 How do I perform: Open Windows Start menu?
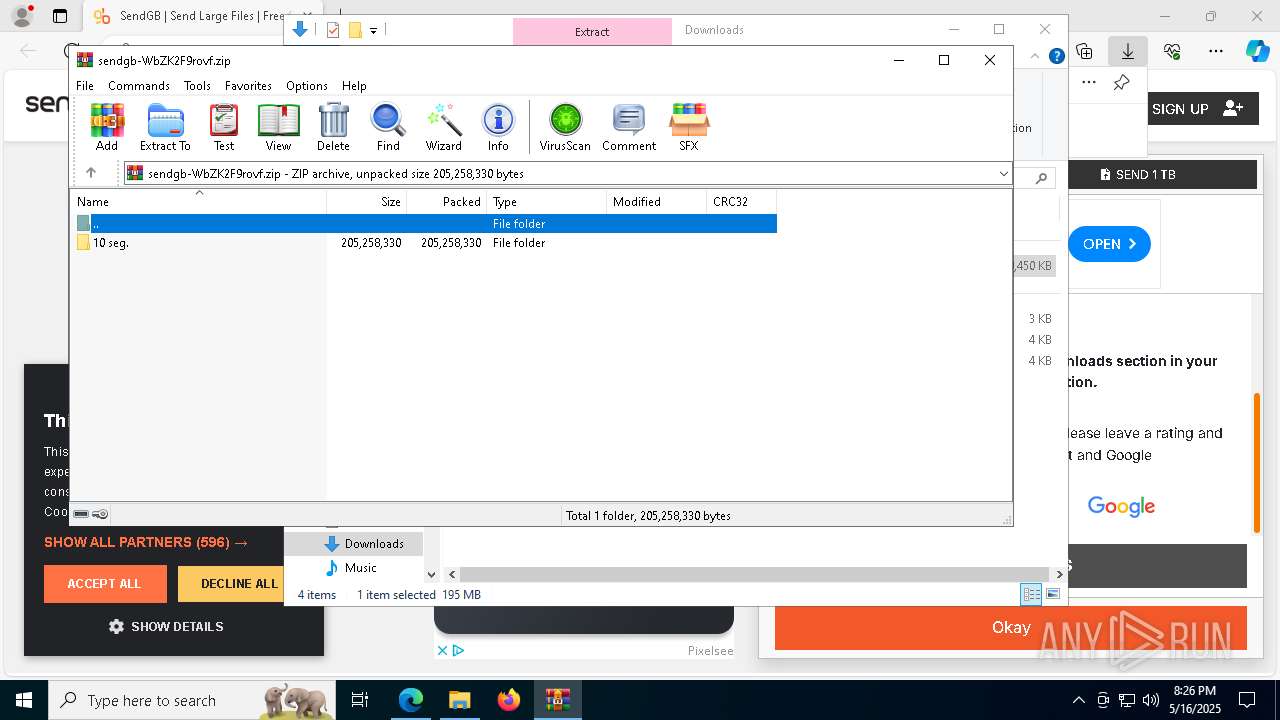[x=23, y=700]
